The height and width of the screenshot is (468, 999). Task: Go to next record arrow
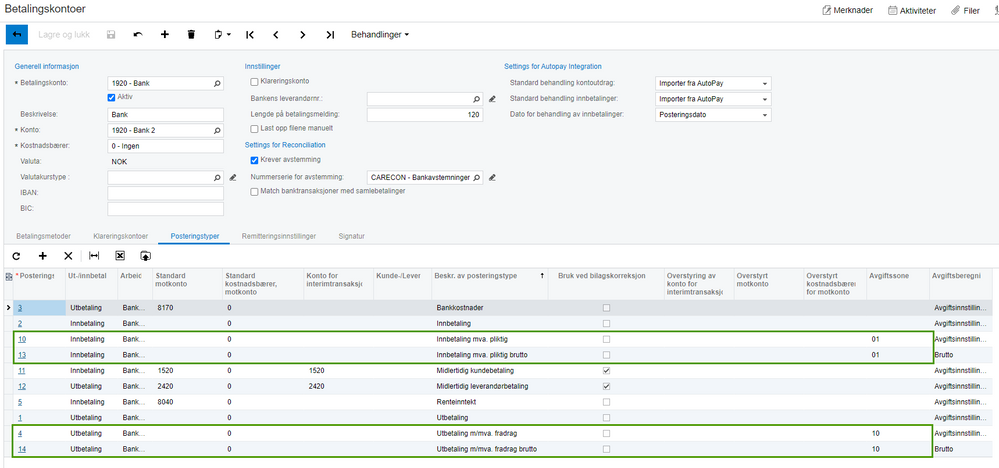point(303,35)
